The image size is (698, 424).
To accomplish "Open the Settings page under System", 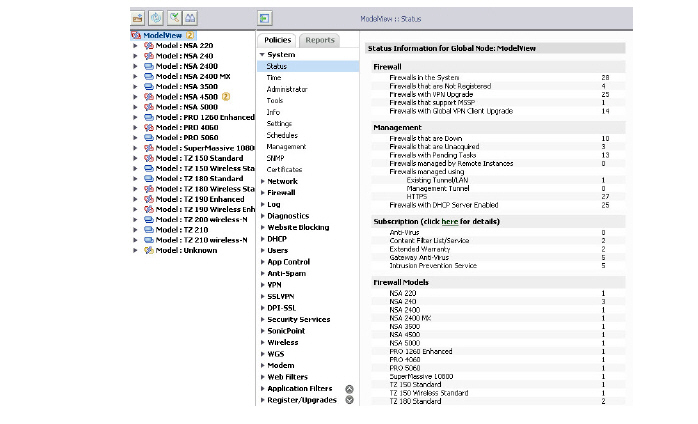I will coord(279,123).
